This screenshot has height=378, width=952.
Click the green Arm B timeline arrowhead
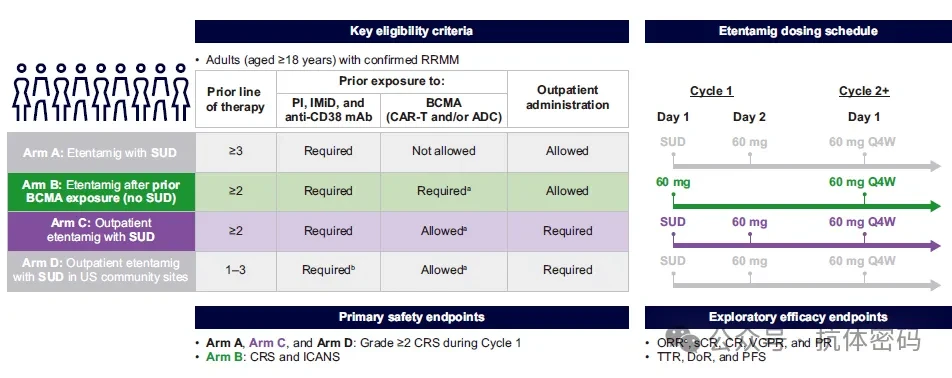point(936,206)
